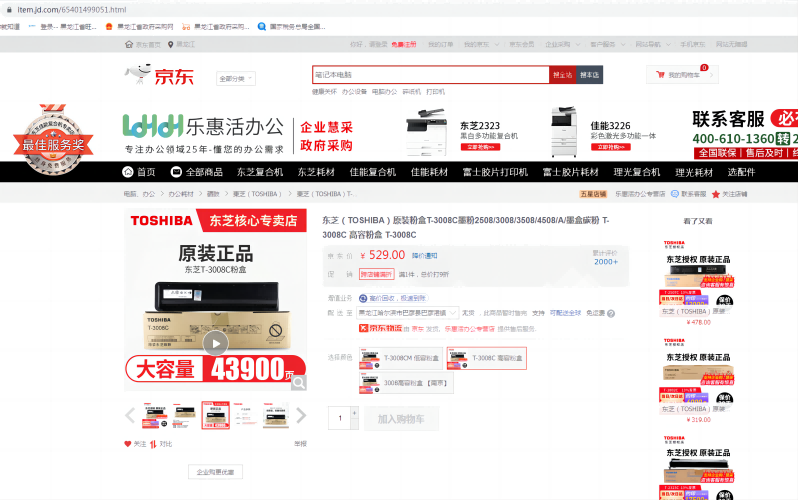Open the 佳能耗材 nav item
This screenshot has width=798, height=500.
coord(429,172)
